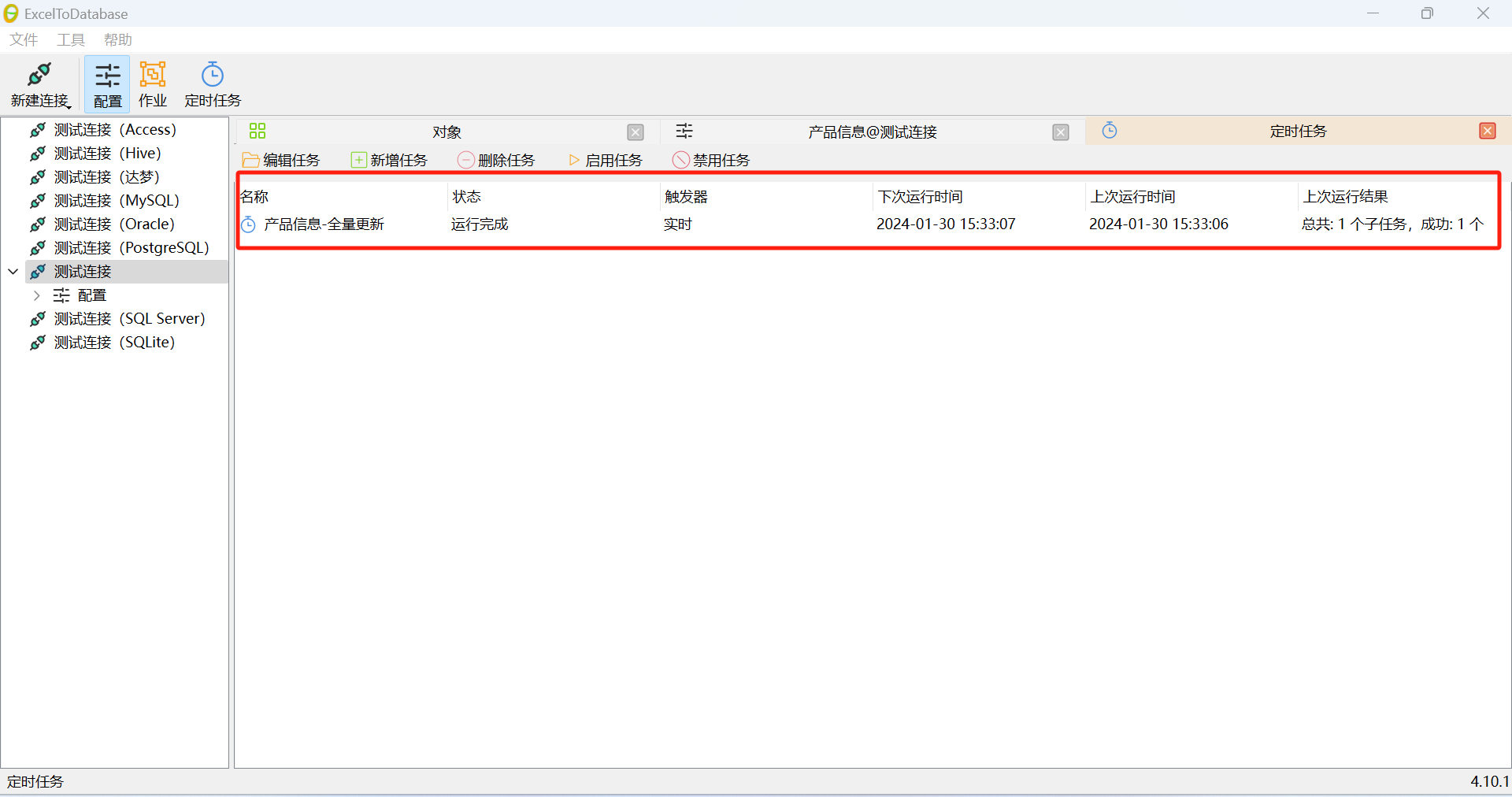Click the connection icon of 测试连接 (Hive)
Image resolution: width=1512 pixels, height=797 pixels.
point(37,153)
